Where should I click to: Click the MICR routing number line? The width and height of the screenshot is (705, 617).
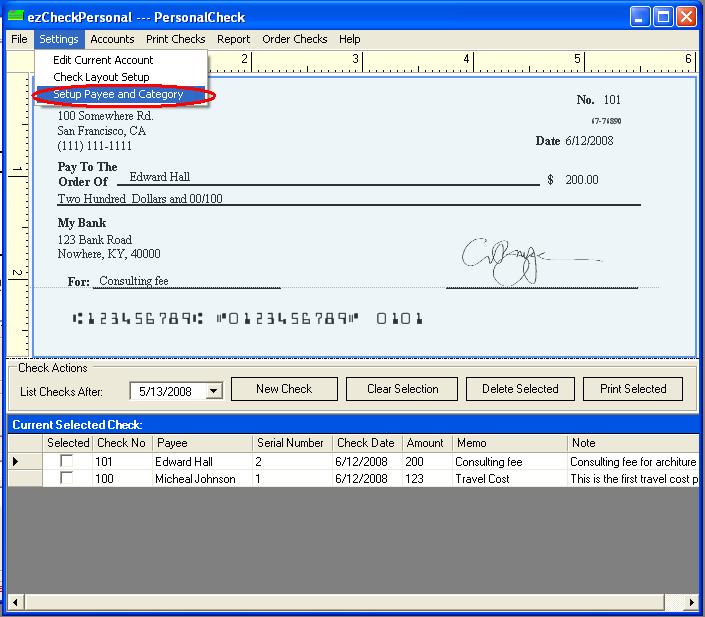pos(138,319)
